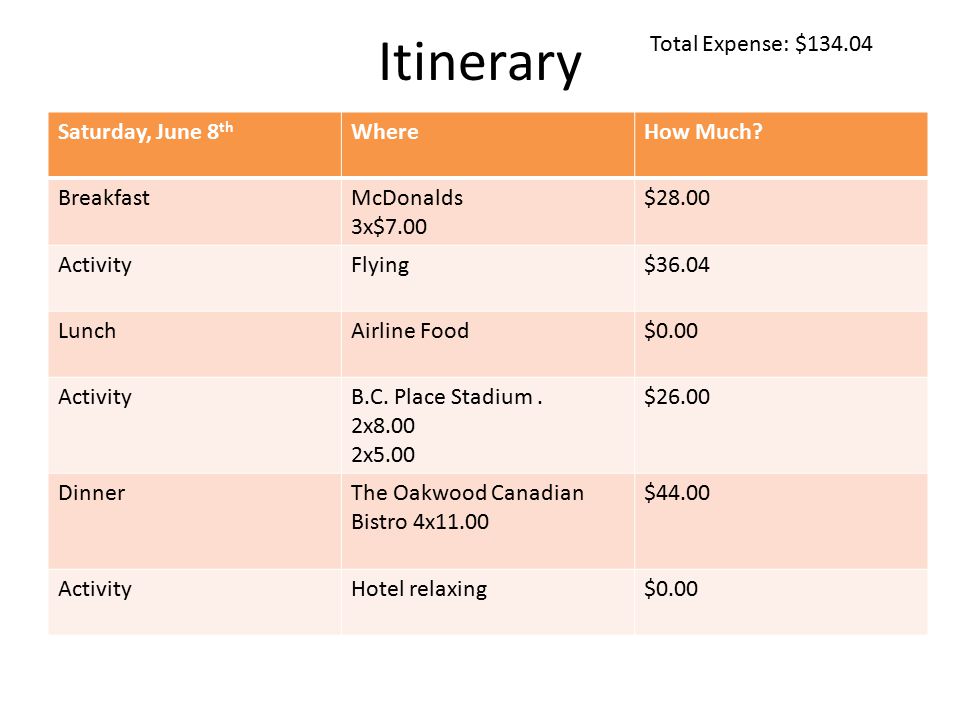The width and height of the screenshot is (960, 720).
Task: Click the Airline Food cell
Action: (487, 344)
